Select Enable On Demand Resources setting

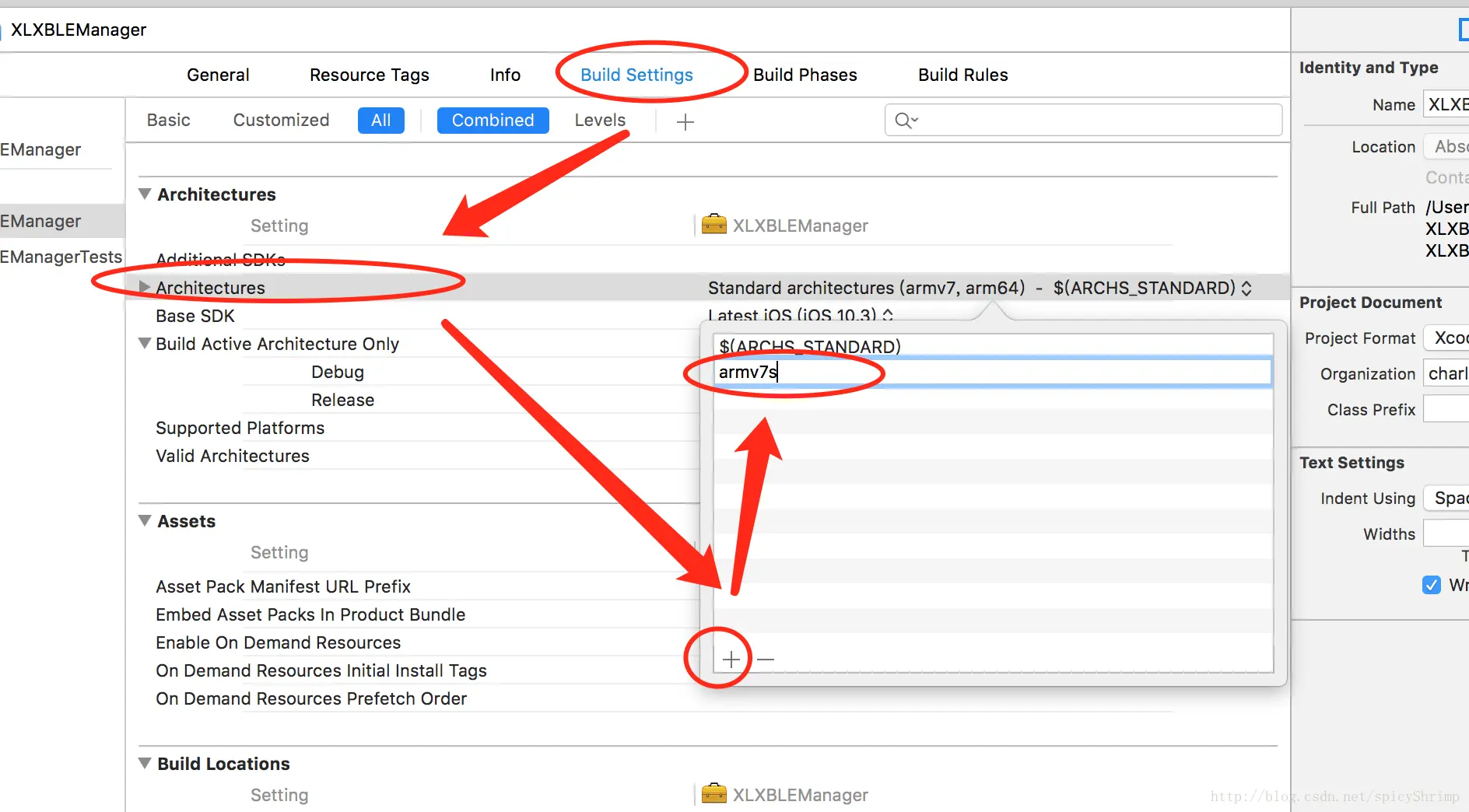click(x=278, y=642)
